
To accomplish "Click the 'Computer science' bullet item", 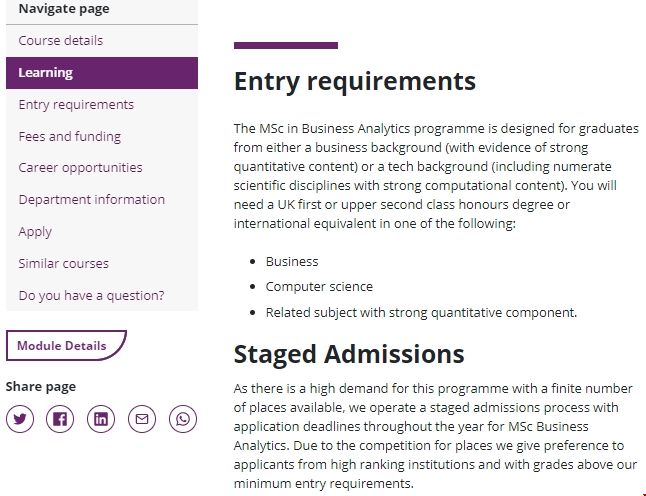I will tap(319, 287).
